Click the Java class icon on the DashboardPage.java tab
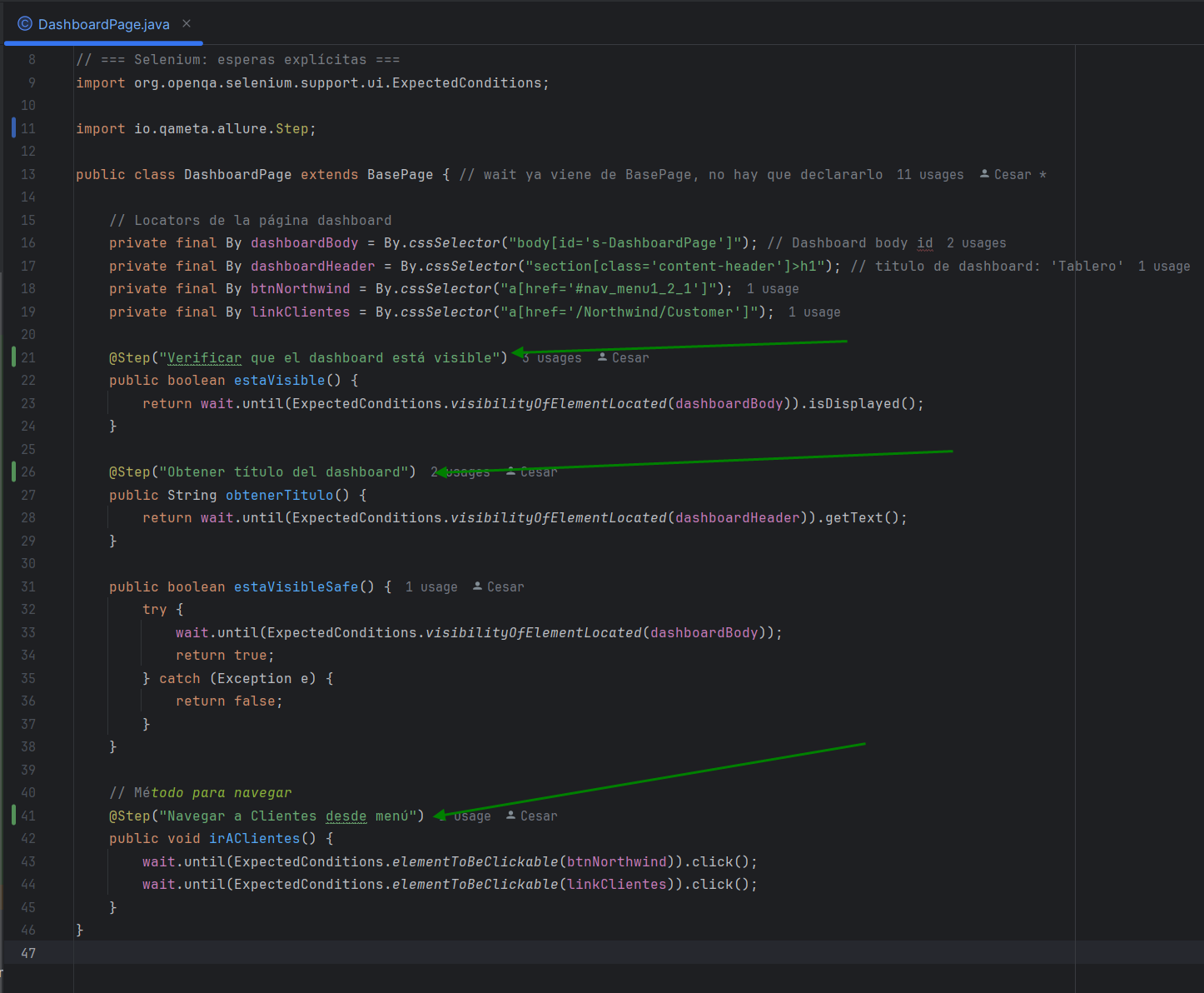The width and height of the screenshot is (1204, 993). [x=26, y=23]
